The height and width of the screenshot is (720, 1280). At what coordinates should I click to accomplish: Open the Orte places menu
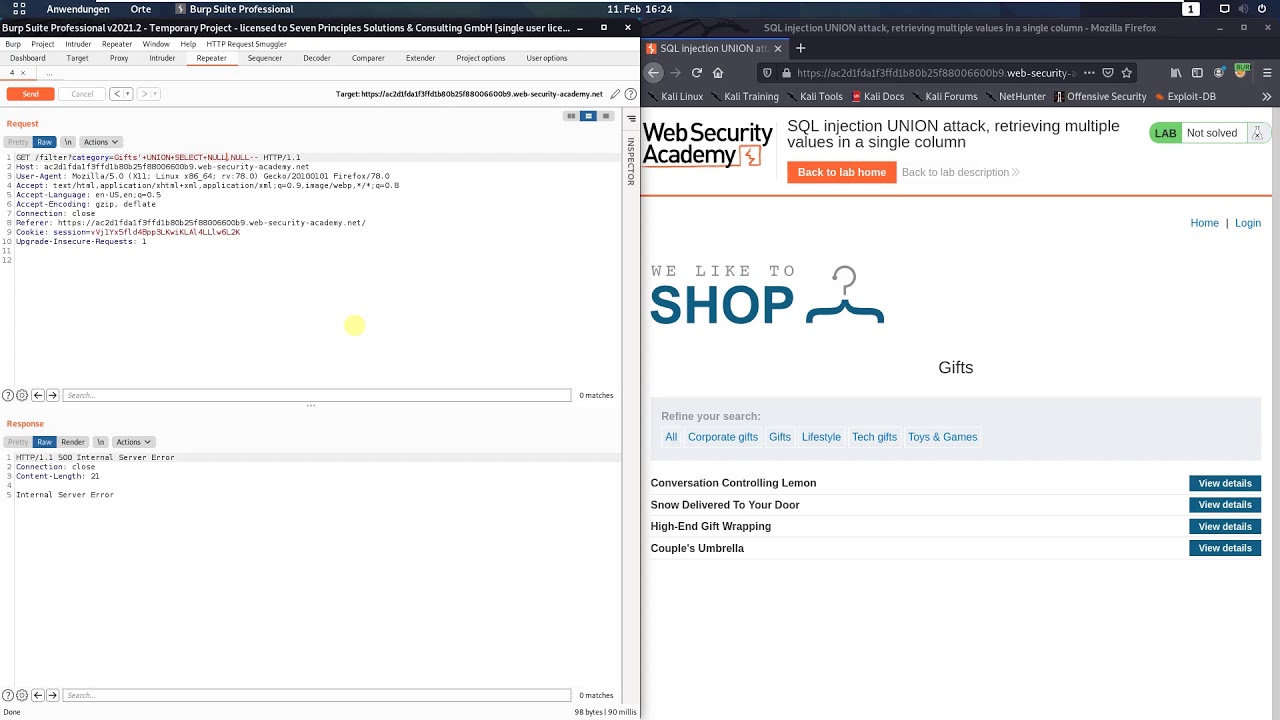click(140, 9)
